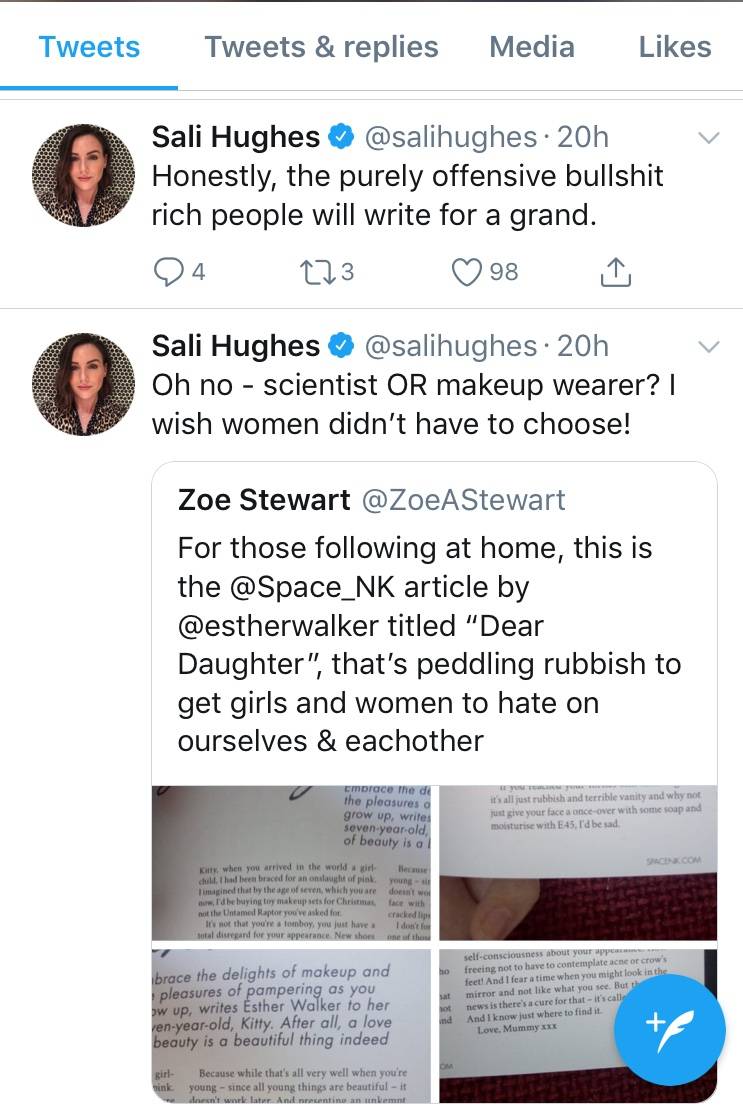
Task: Open @ZoeAStewart handle in quoted tweet
Action: (463, 500)
